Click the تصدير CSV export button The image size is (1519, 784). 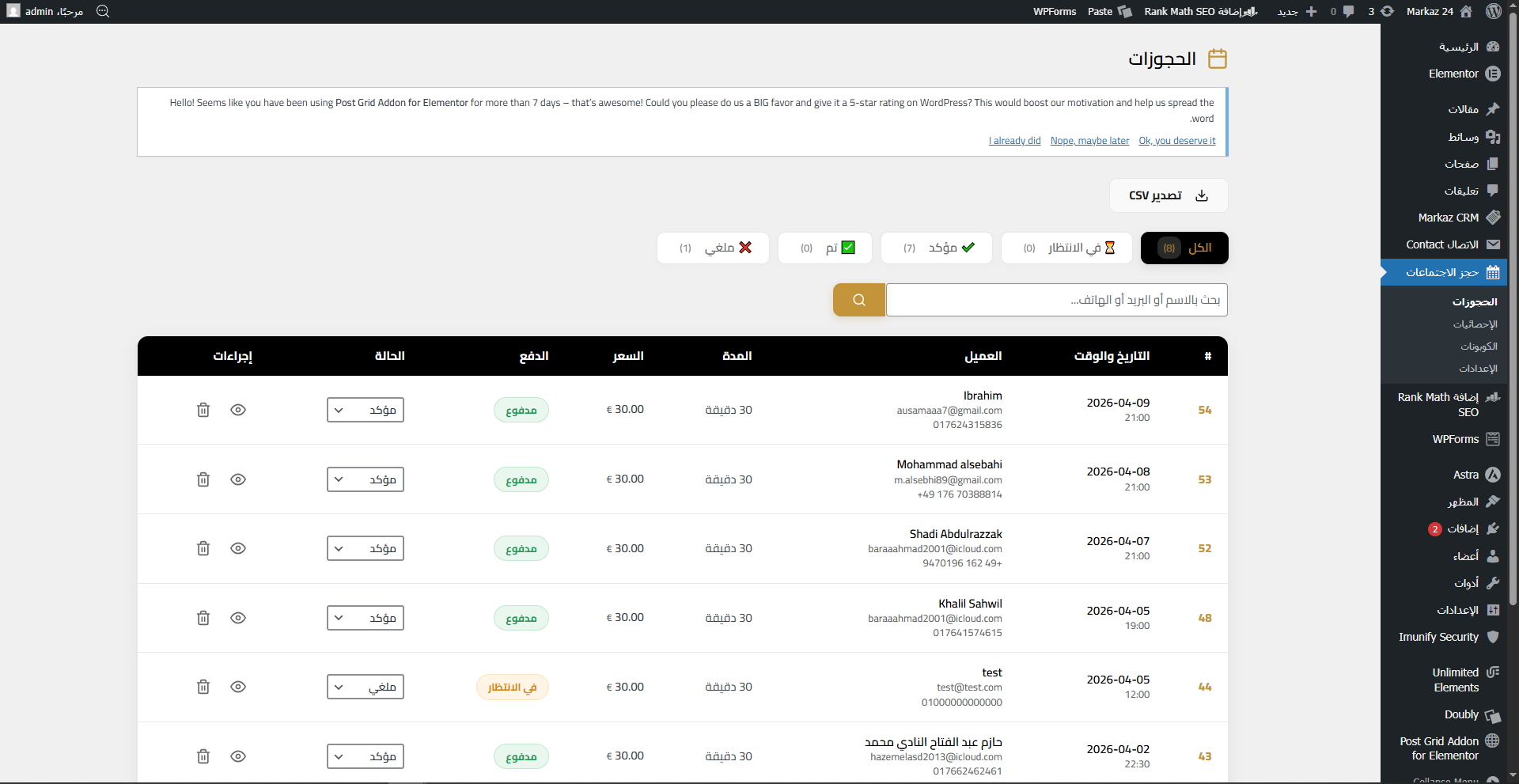(1169, 195)
